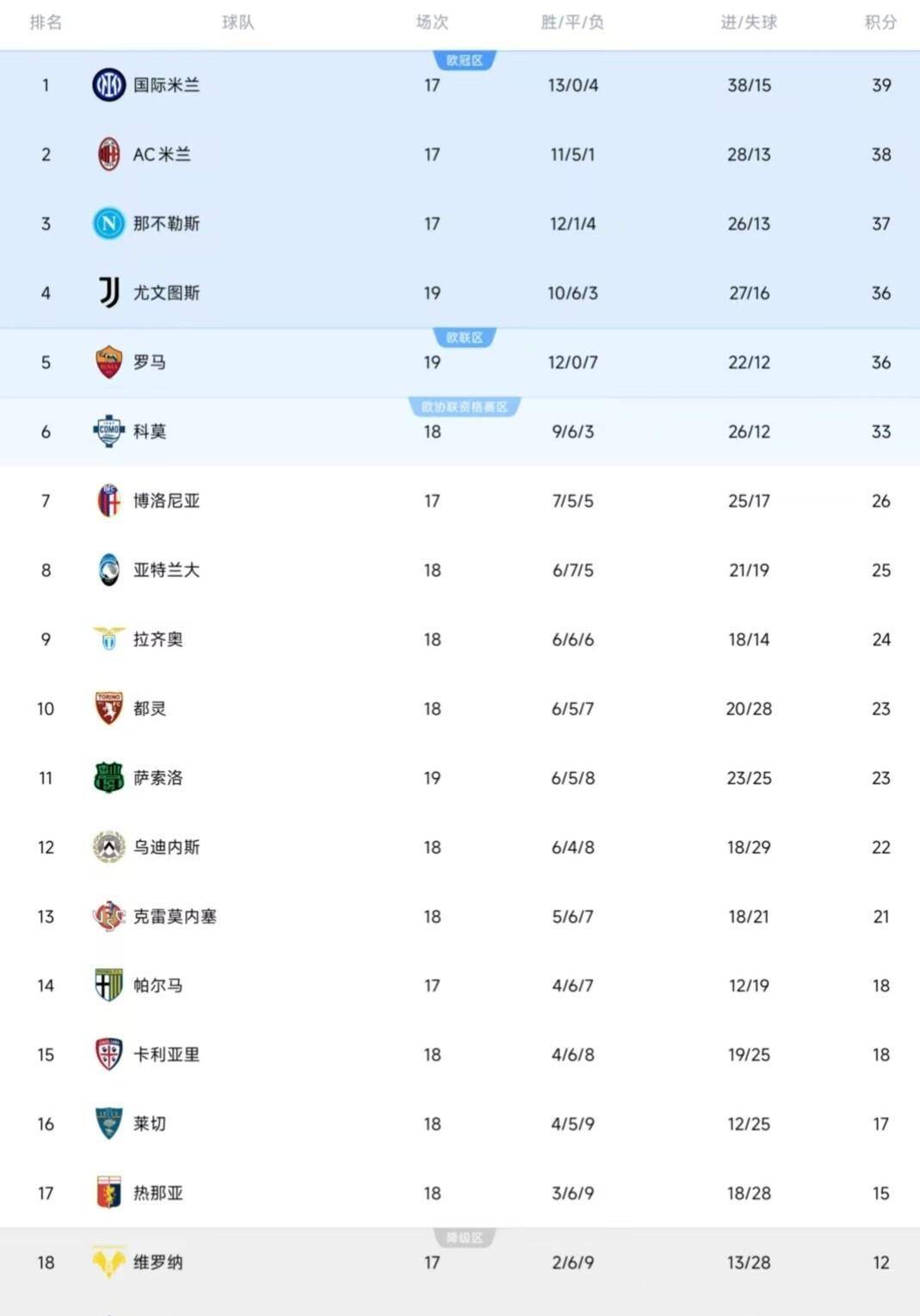Click the 欧冠区 zone label
Screen dimensions: 920x1316
click(465, 60)
